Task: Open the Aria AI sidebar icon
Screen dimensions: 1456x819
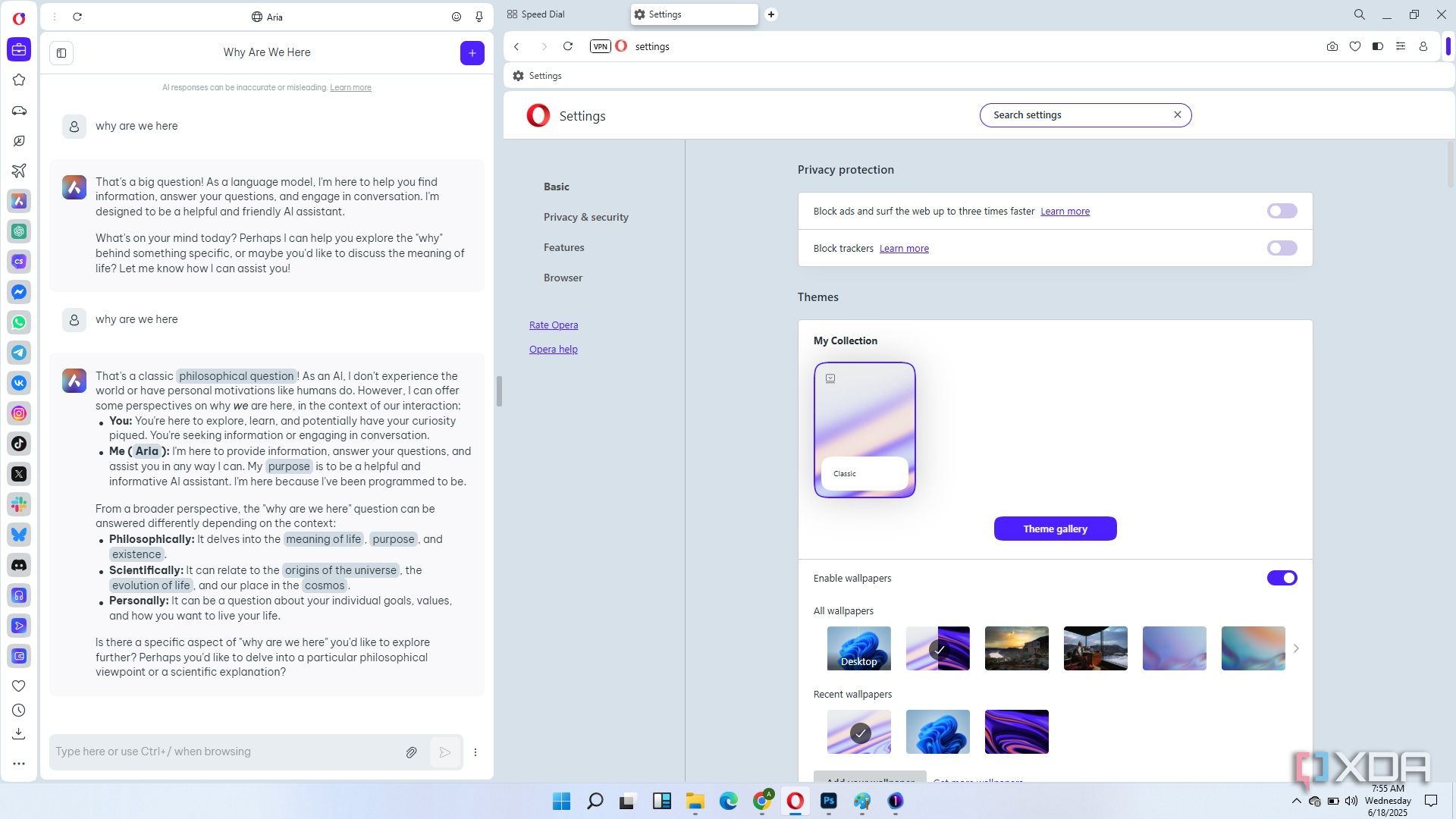Action: (x=19, y=201)
